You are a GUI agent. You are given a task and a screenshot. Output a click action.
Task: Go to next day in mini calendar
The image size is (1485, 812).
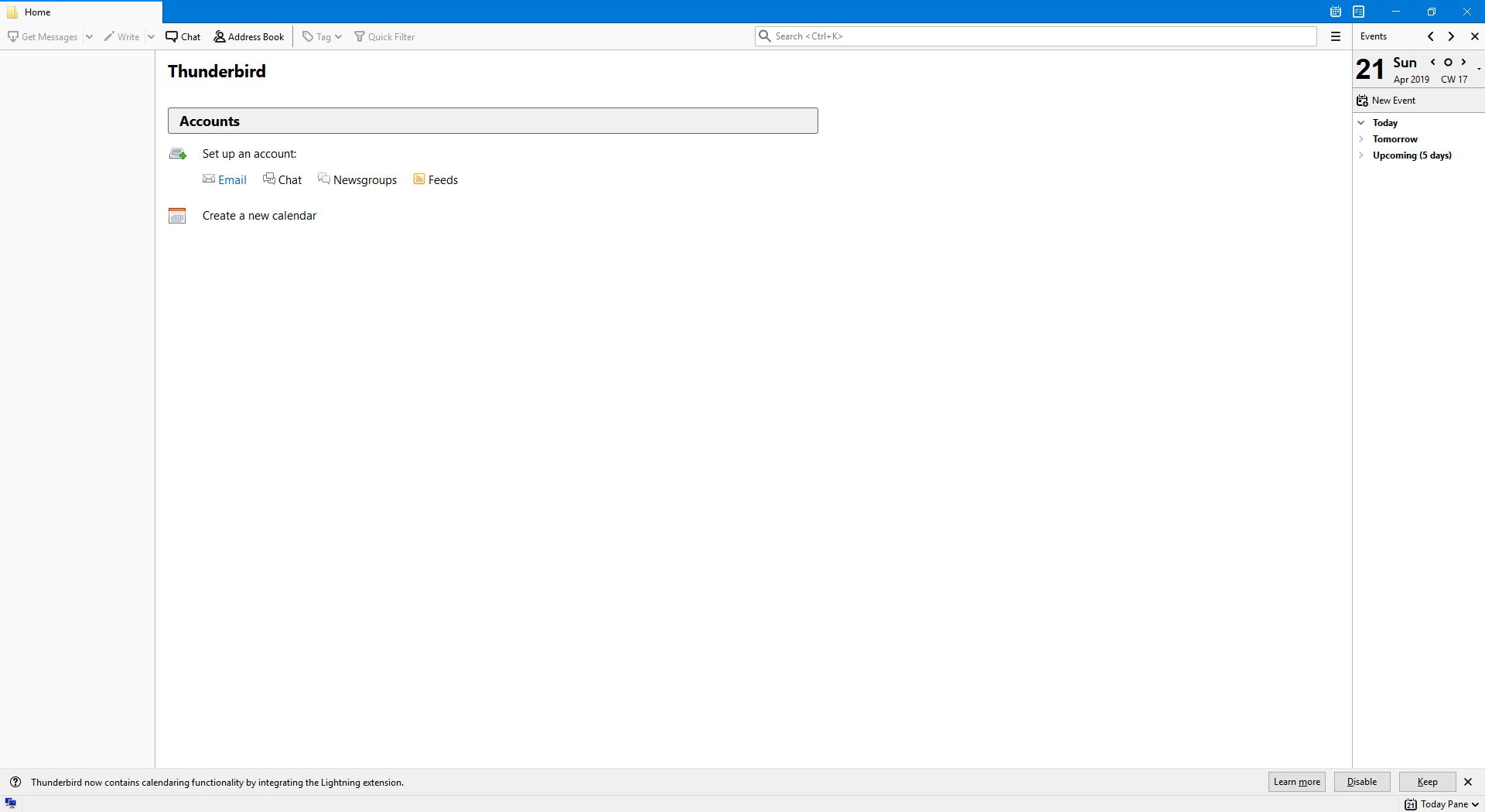point(1463,62)
